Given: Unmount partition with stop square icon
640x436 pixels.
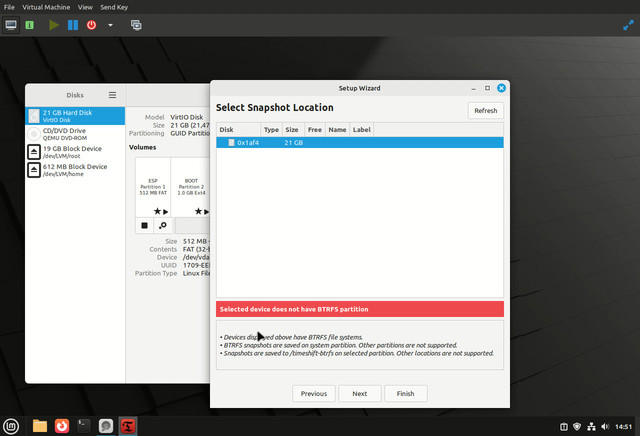Looking at the screenshot, I should pos(144,225).
